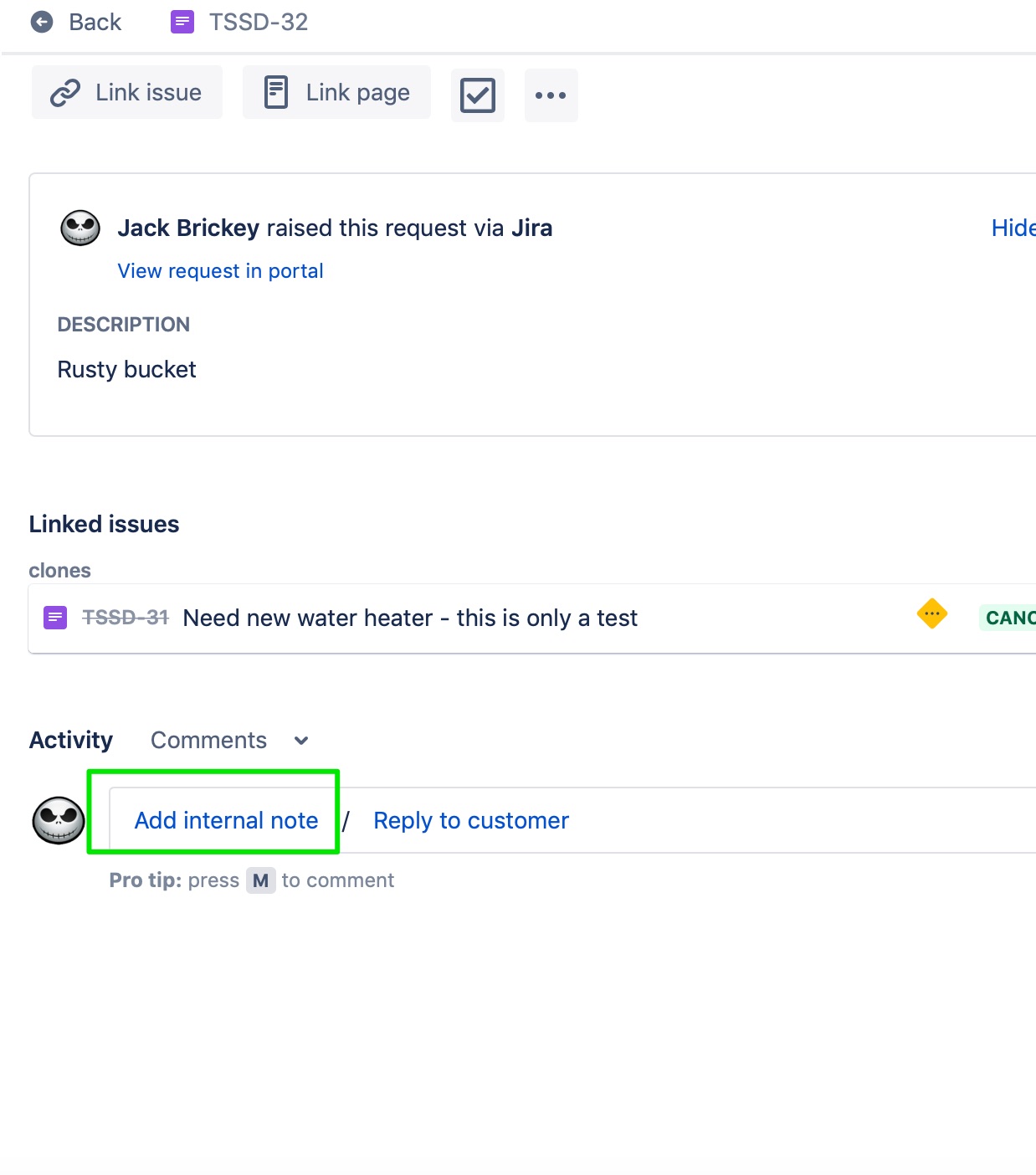Switch to Add internal note
The image size is (1036, 1175).
[226, 820]
